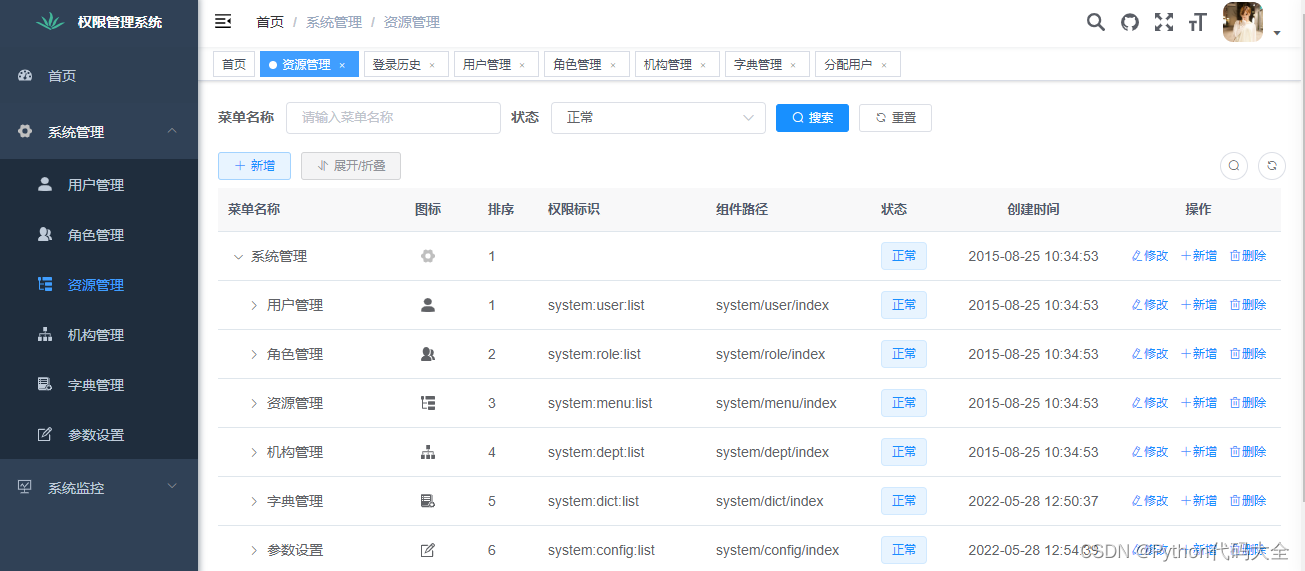Open 角色管理 in the sidebar
This screenshot has height=571, width=1305.
[x=99, y=235]
